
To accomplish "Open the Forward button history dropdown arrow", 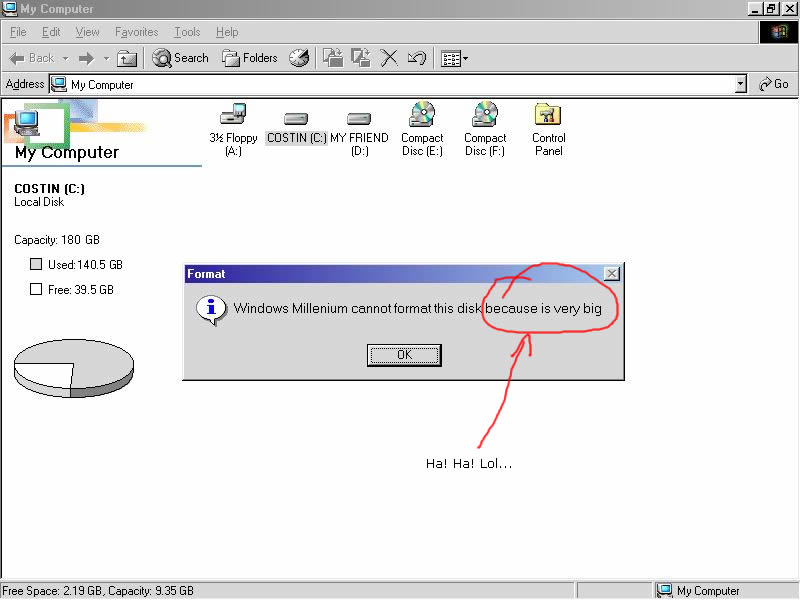I will point(106,59).
